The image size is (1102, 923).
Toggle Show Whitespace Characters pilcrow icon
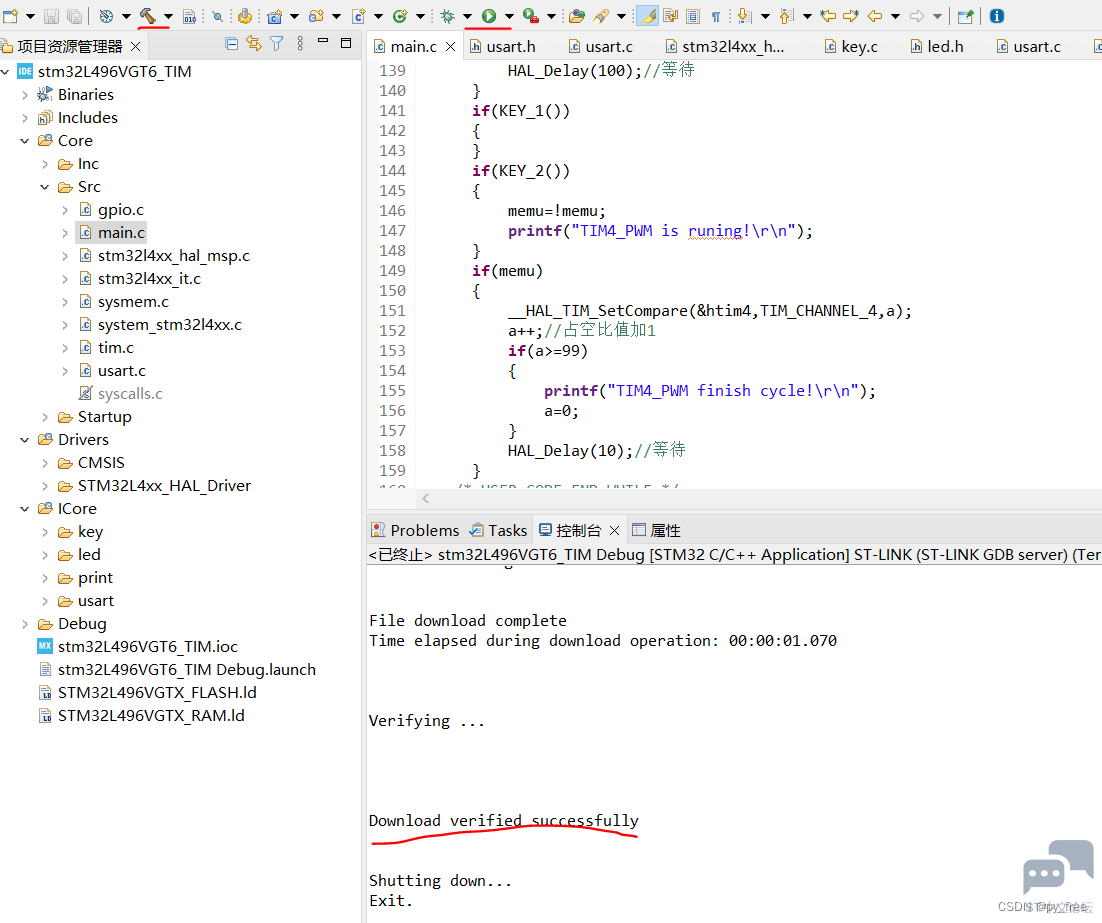pyautogui.click(x=715, y=15)
